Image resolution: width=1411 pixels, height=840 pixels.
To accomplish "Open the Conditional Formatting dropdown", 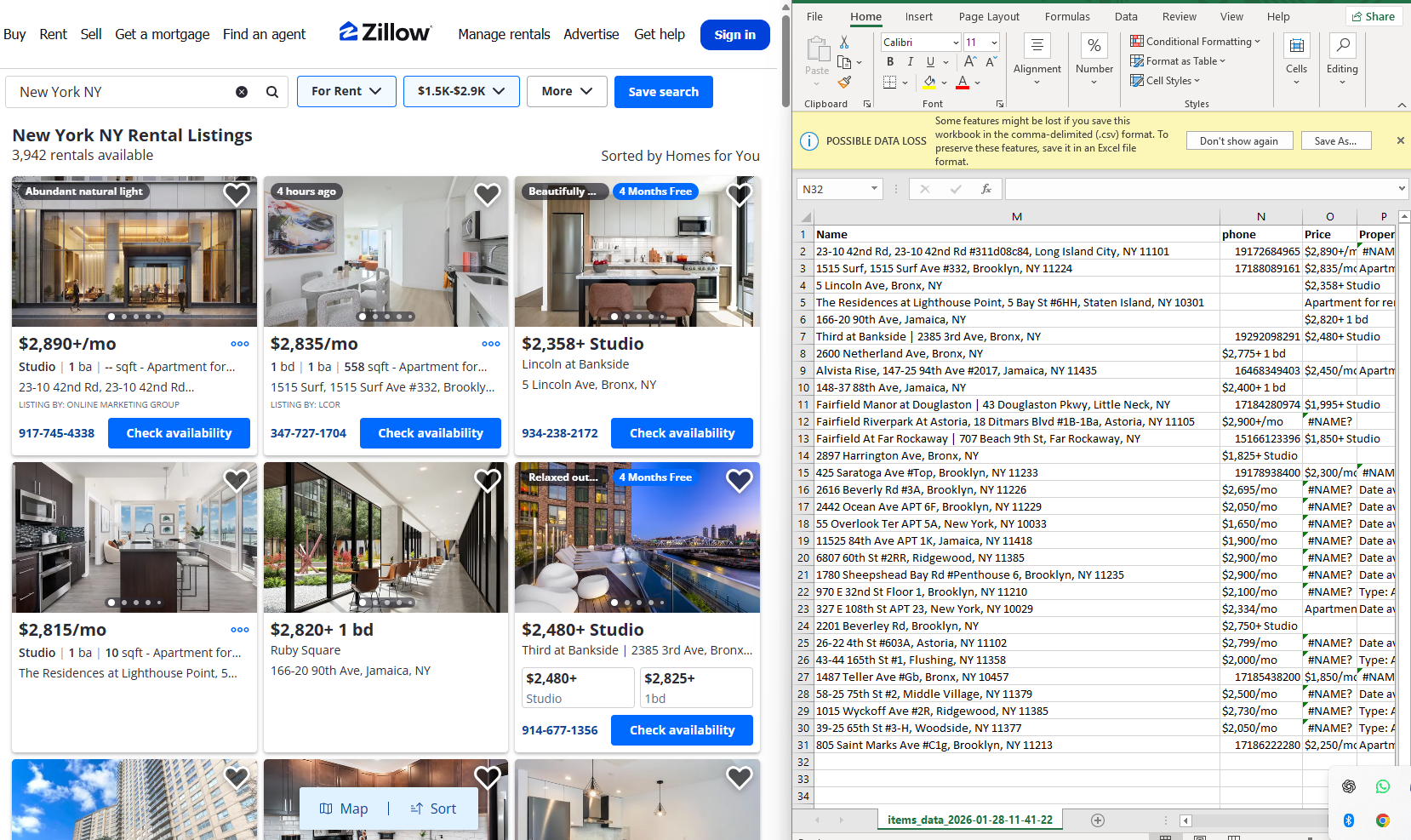I will click(1195, 42).
